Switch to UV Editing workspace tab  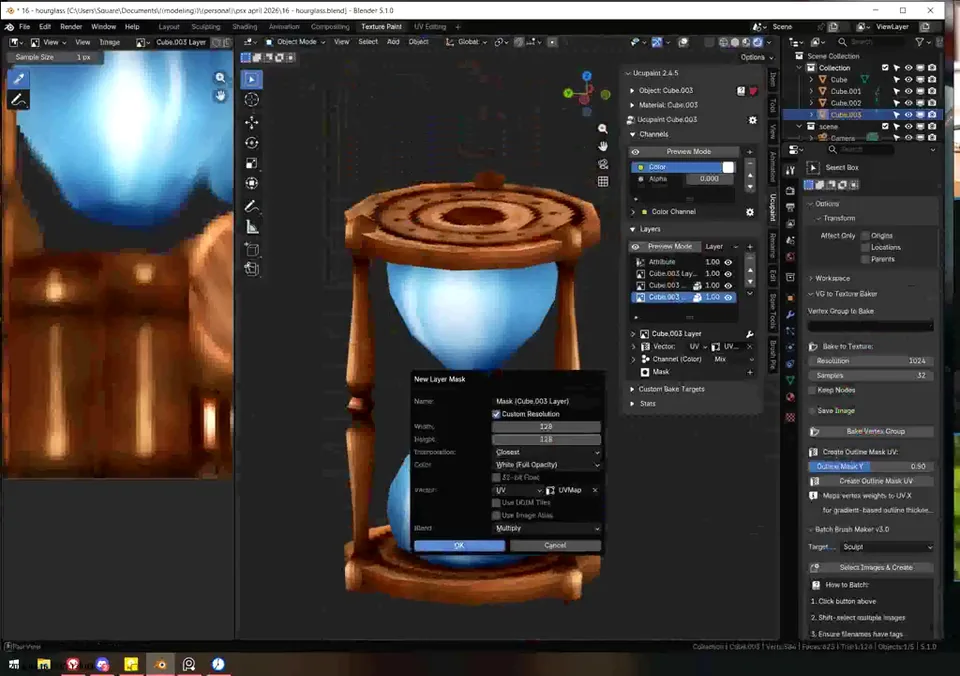(x=430, y=26)
